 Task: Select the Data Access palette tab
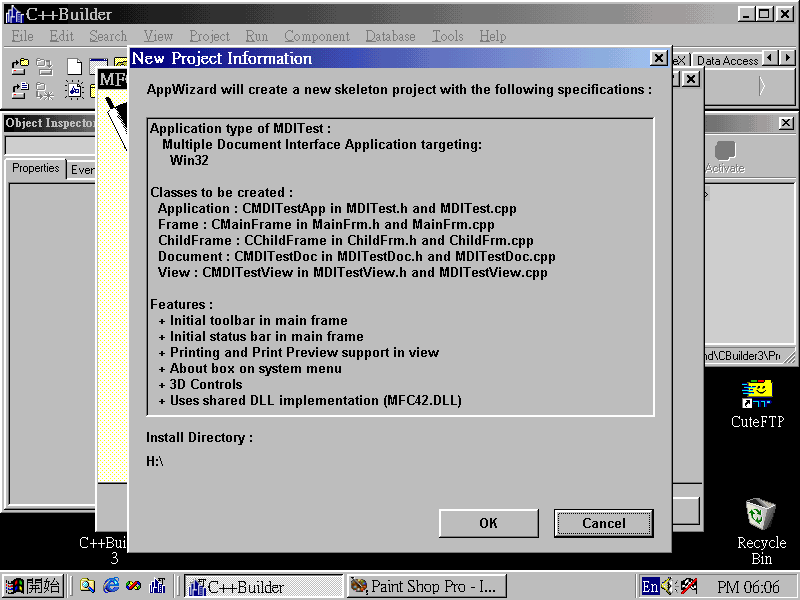[x=728, y=61]
